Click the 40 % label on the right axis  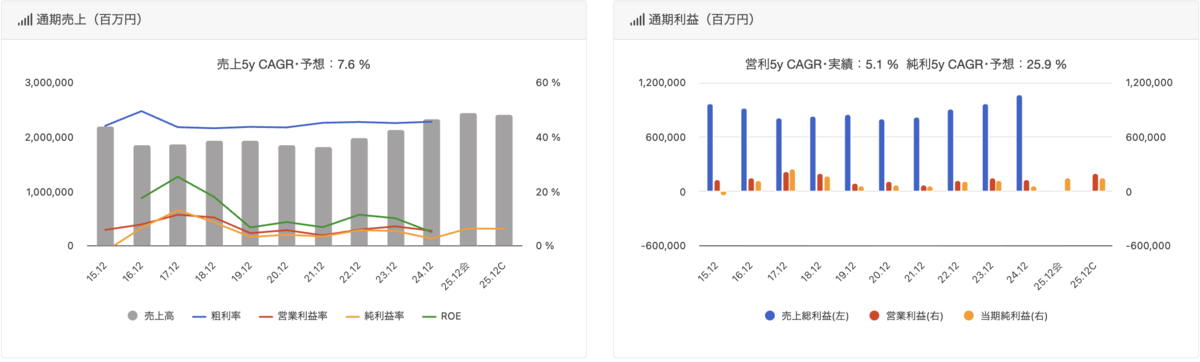548,137
